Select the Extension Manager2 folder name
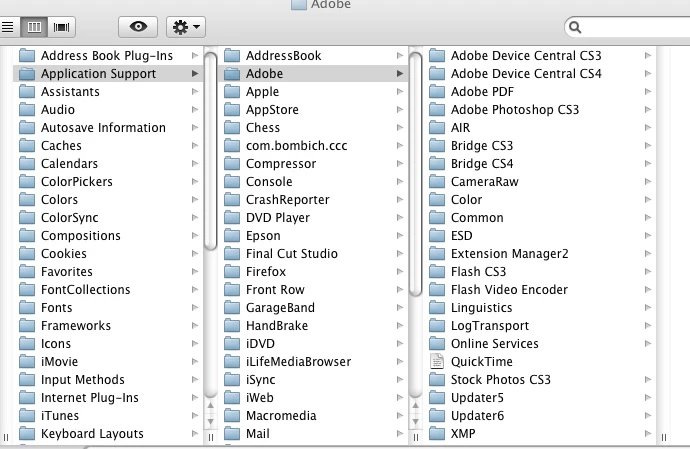 point(510,254)
